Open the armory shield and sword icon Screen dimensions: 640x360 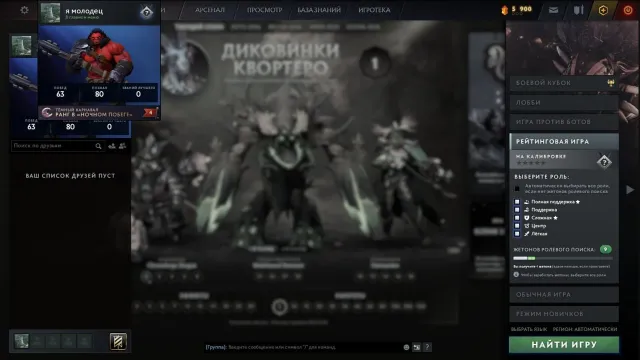click(578, 10)
